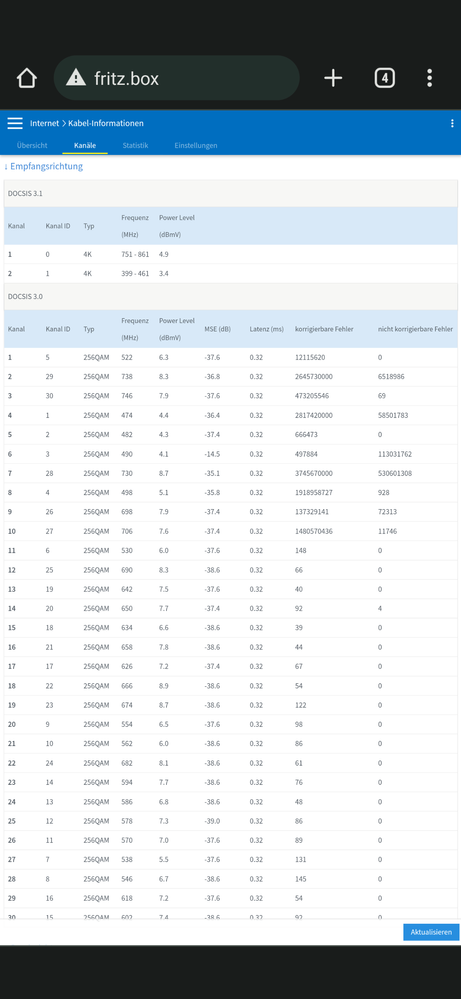The image size is (461, 999).
Task: Select the power level value 8.9
Action: [x=164, y=686]
